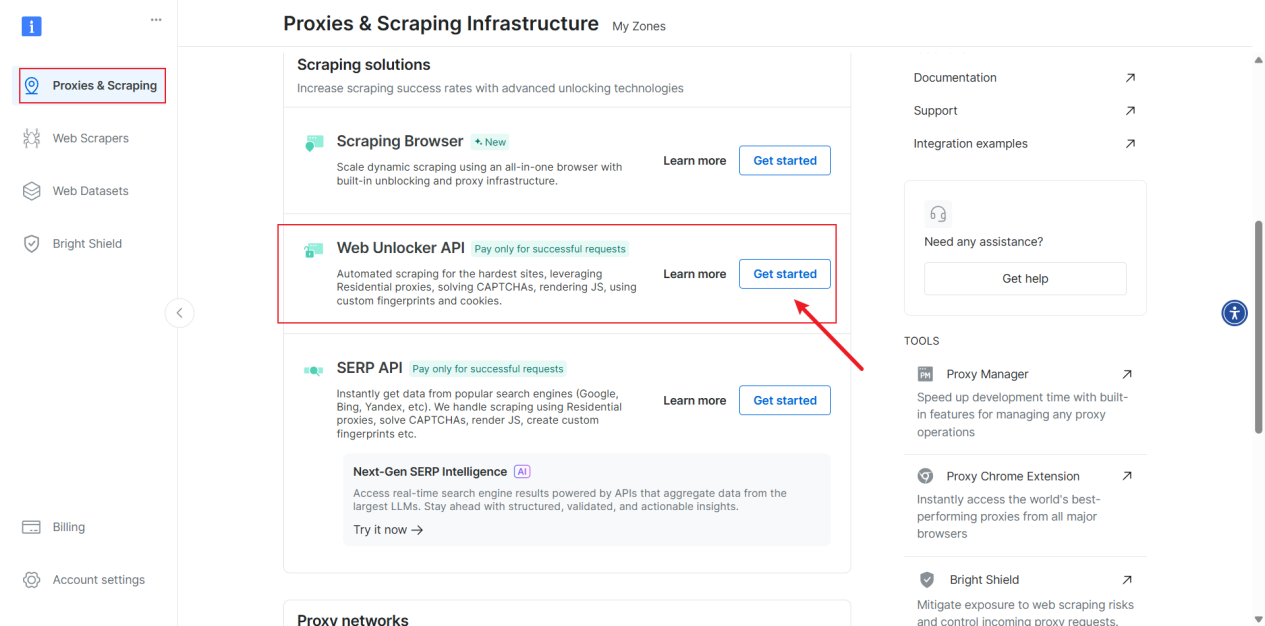Click the scrollbar down arrow
1265x626 pixels.
click(x=1258, y=618)
